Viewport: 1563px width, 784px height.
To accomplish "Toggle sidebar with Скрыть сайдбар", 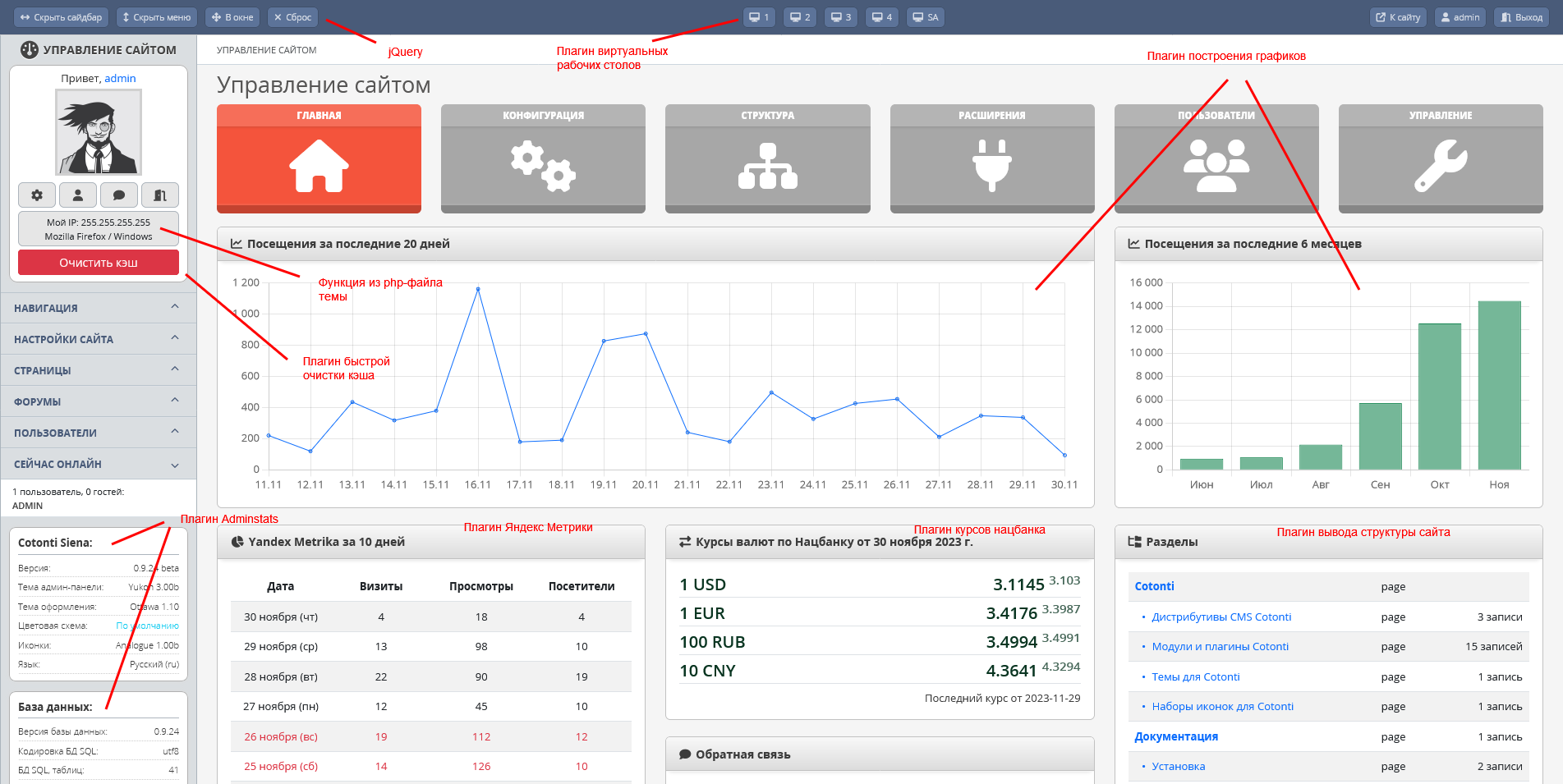I will (62, 17).
